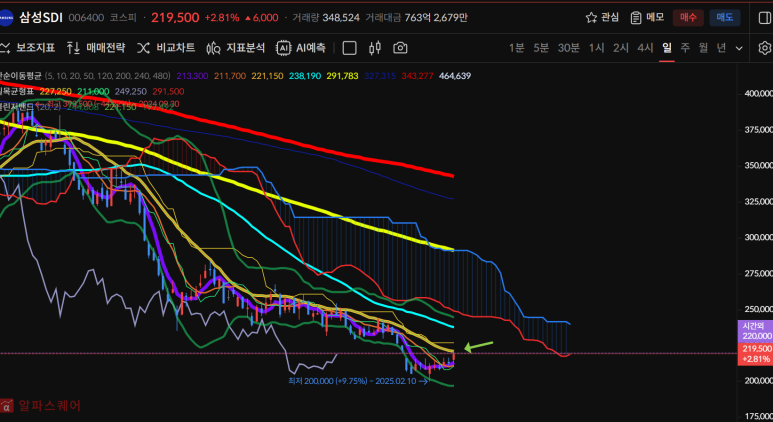Click the 코스피 market label
This screenshot has width=773, height=422.
(122, 18)
